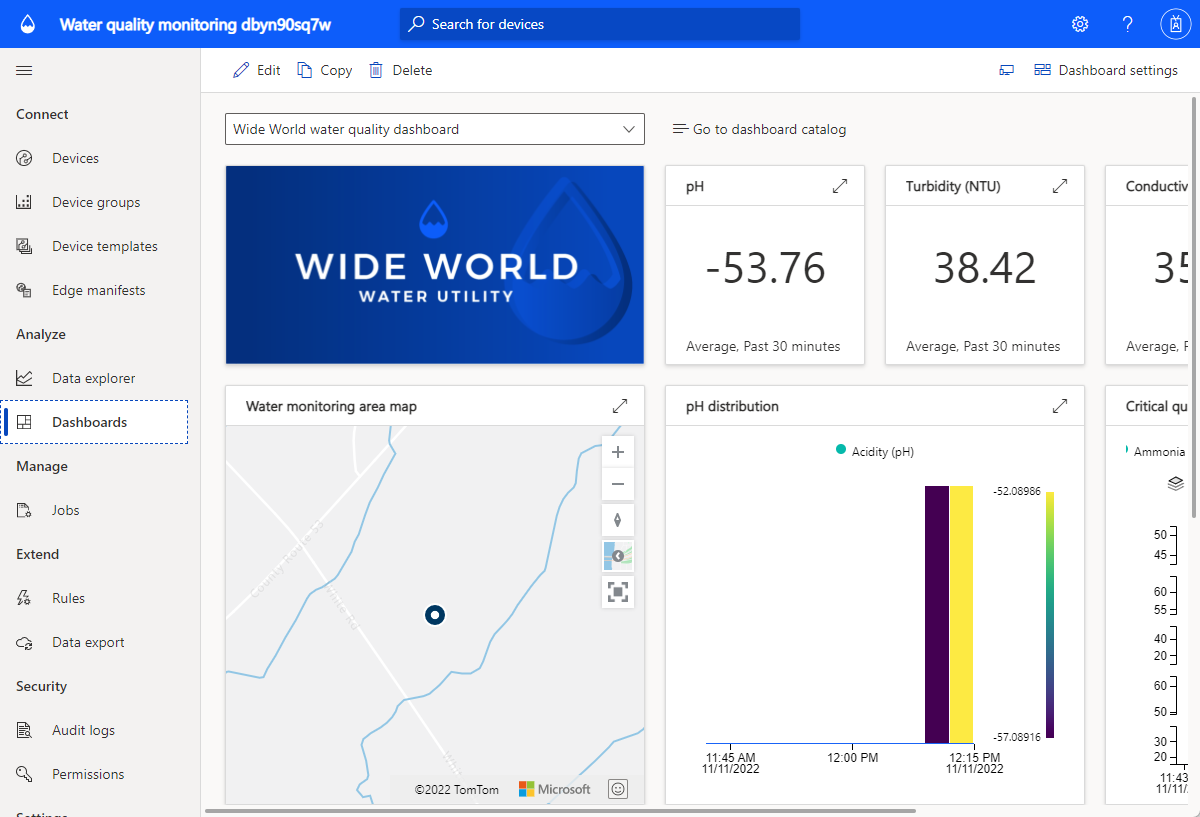The image size is (1200, 817).
Task: Reset map compass rotation
Action: [x=618, y=520]
